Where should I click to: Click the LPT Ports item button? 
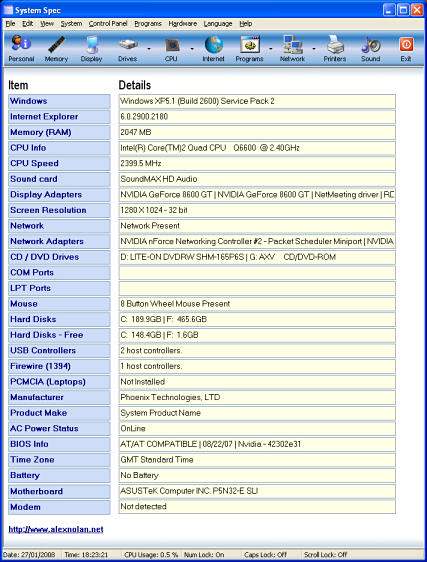coord(59,288)
